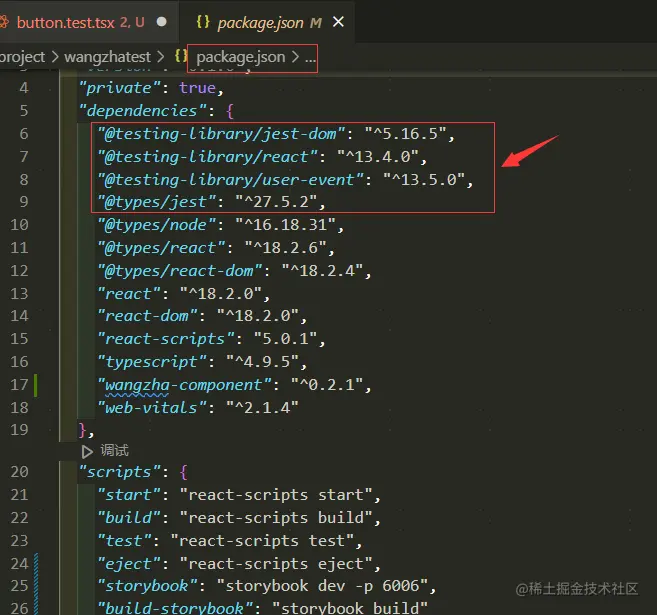Close the package.json tab
The image size is (657, 615).
(x=338, y=22)
